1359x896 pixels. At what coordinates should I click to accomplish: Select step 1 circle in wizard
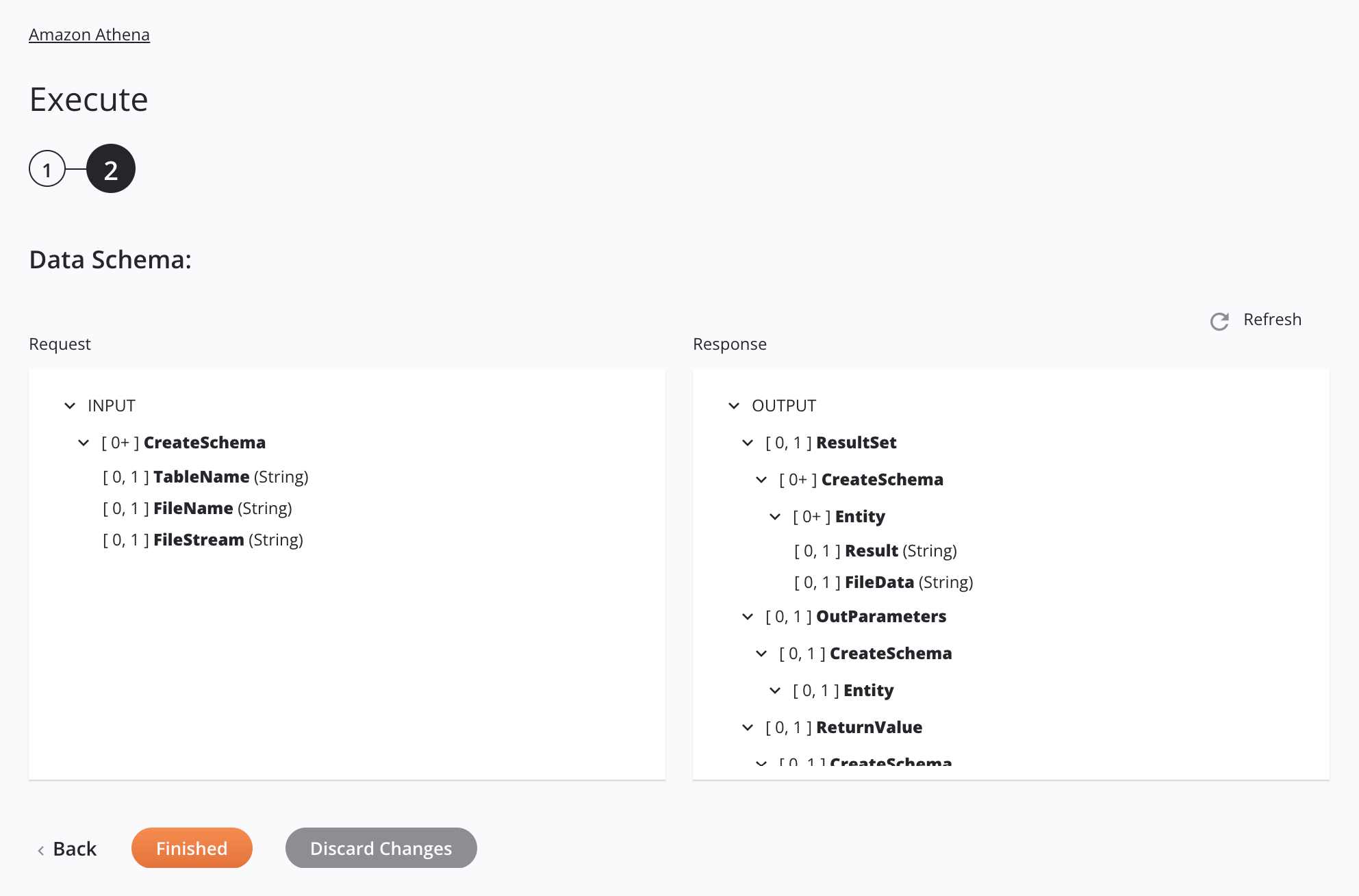pos(47,168)
